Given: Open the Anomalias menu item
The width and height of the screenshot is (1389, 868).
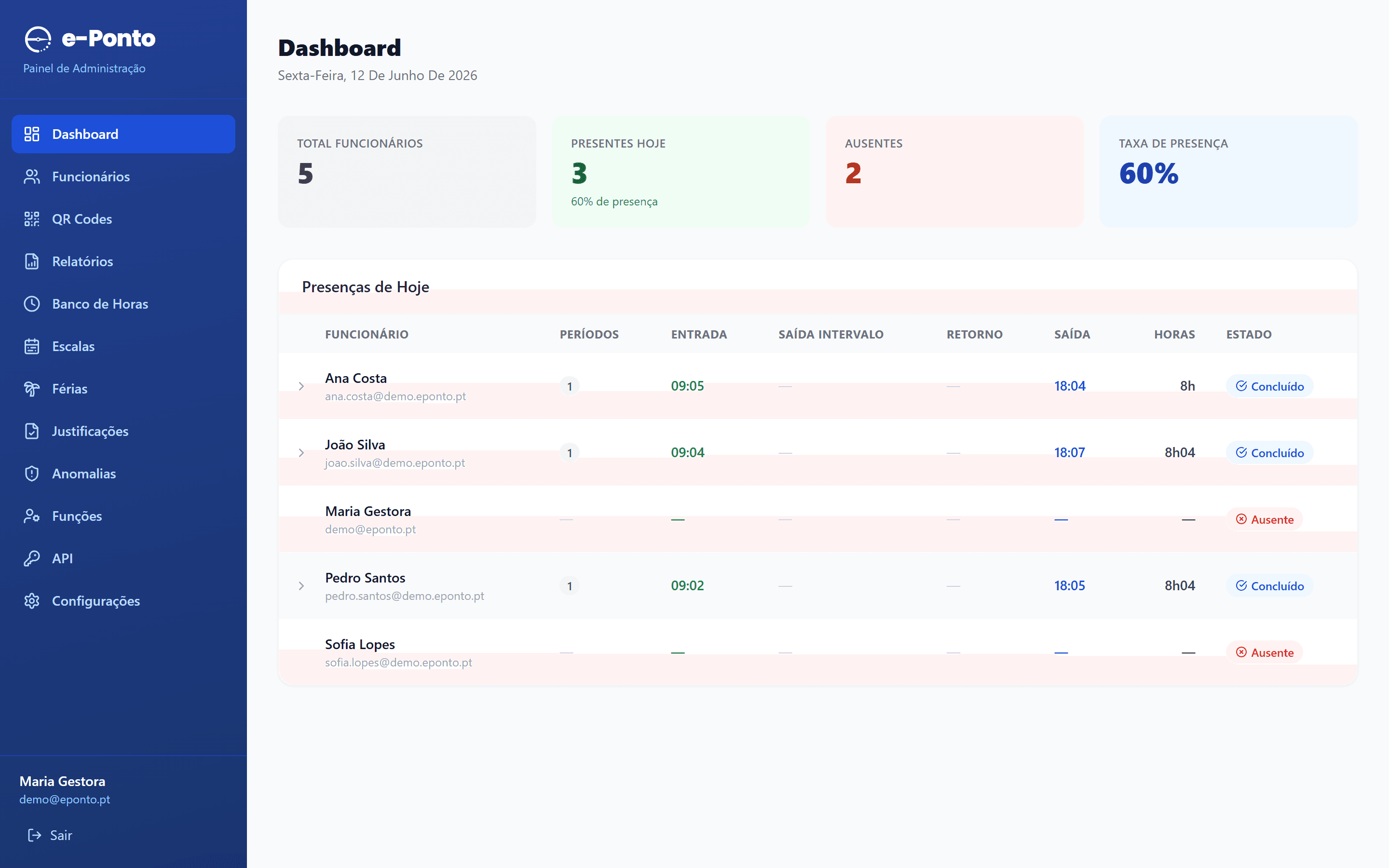Looking at the screenshot, I should 123,474.
